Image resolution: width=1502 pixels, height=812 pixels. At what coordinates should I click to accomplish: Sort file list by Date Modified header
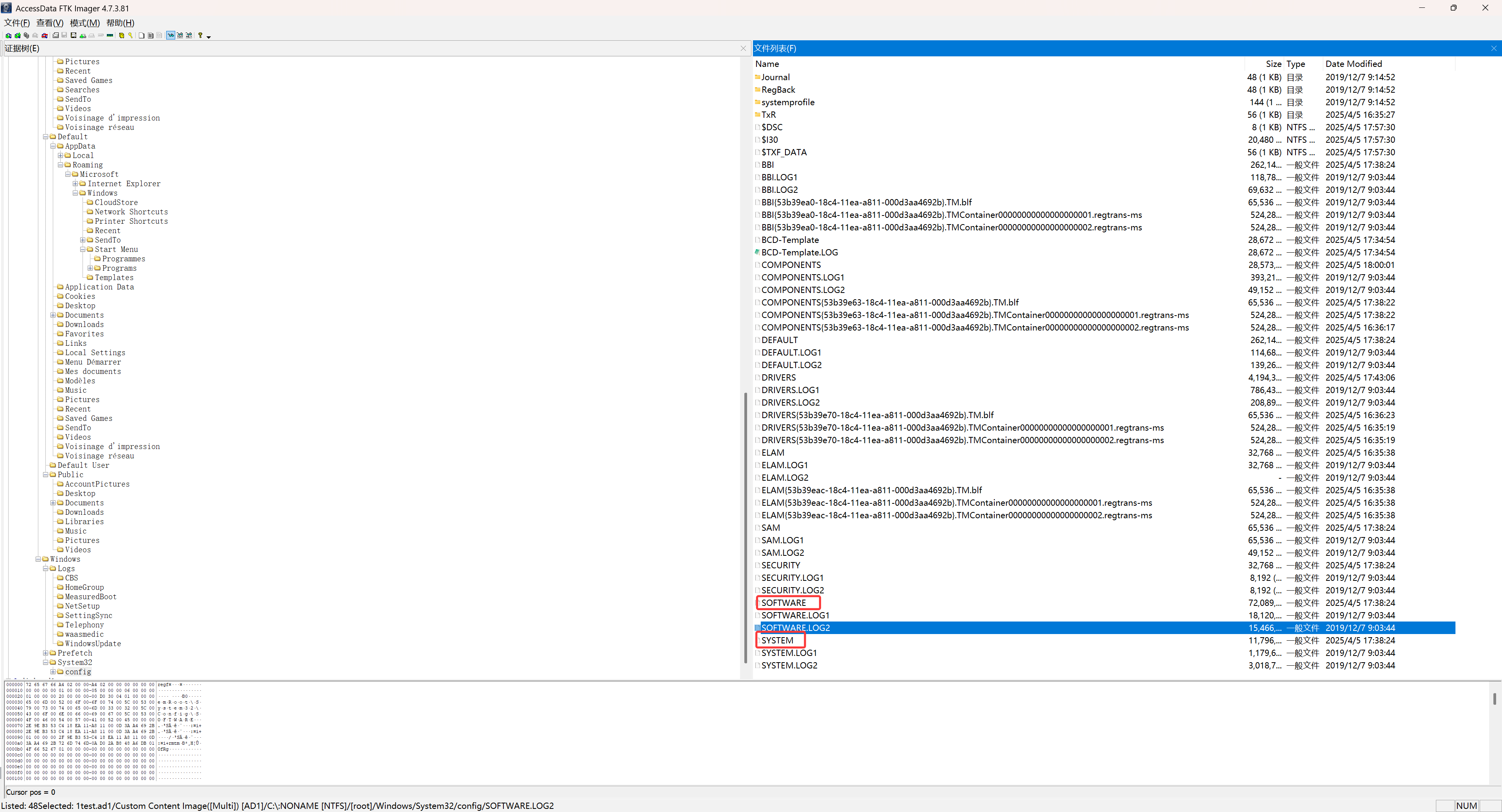tap(1353, 63)
